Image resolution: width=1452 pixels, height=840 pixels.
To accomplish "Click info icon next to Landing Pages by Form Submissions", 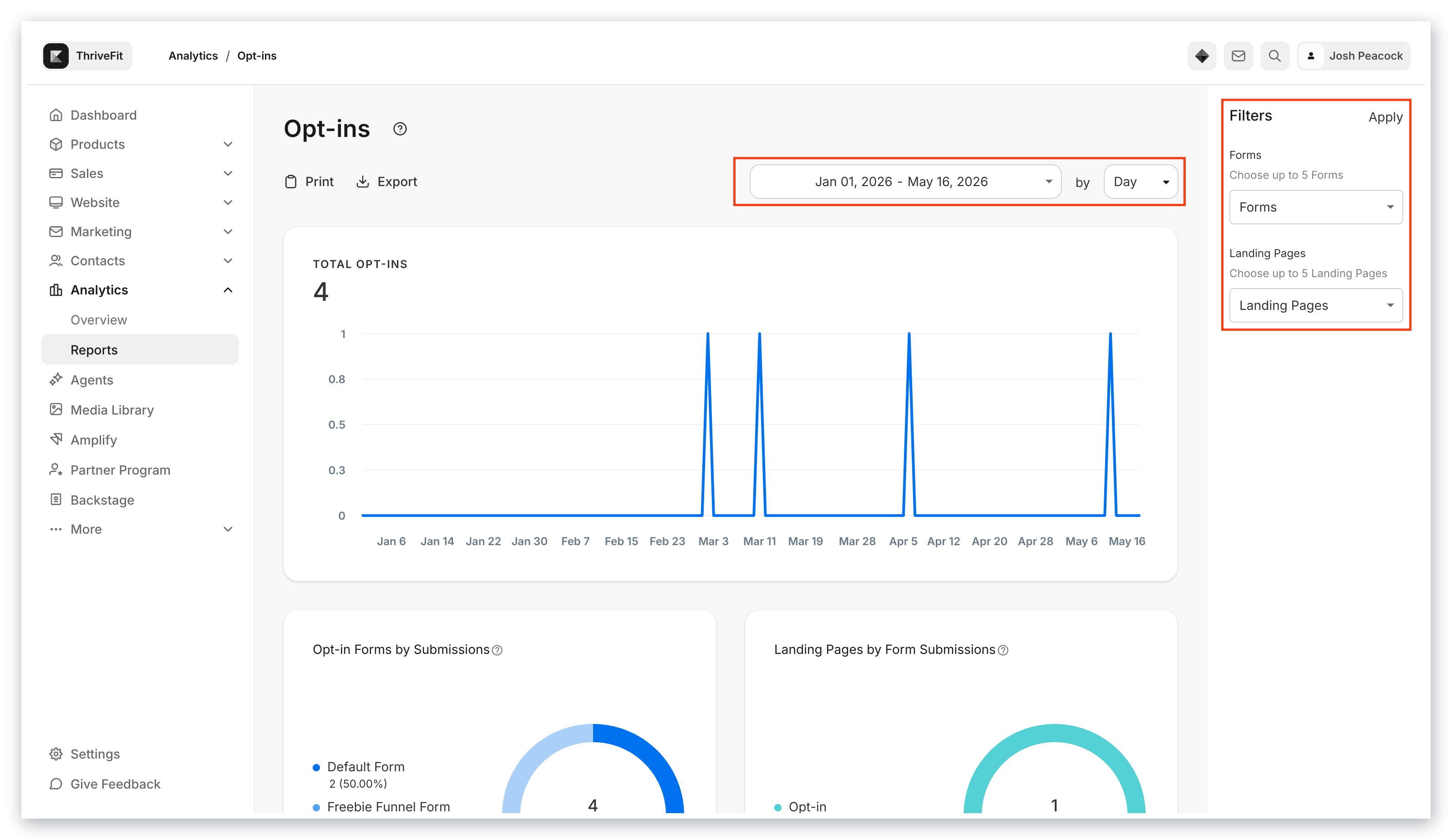I will click(x=1003, y=650).
